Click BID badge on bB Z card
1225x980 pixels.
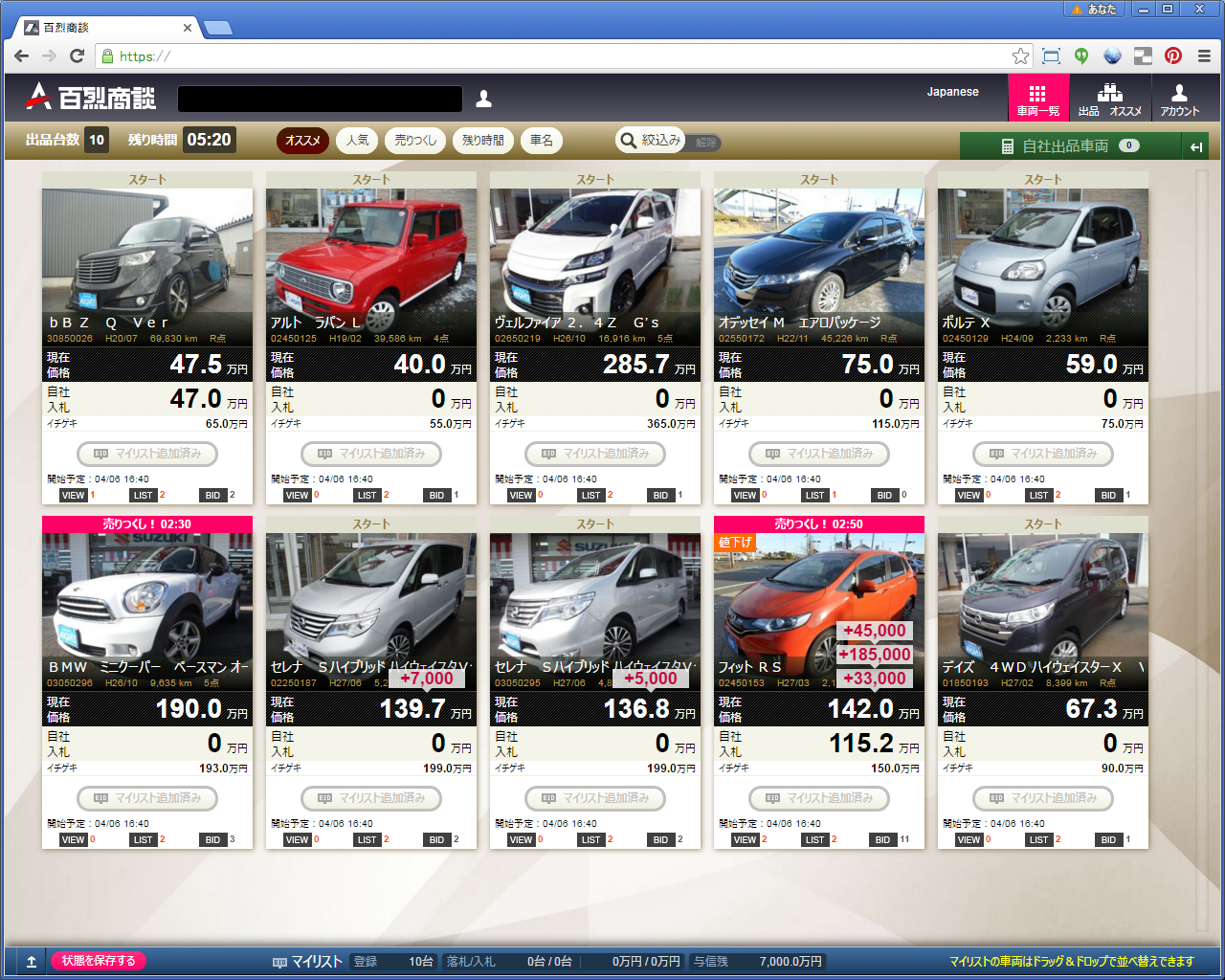(x=212, y=496)
